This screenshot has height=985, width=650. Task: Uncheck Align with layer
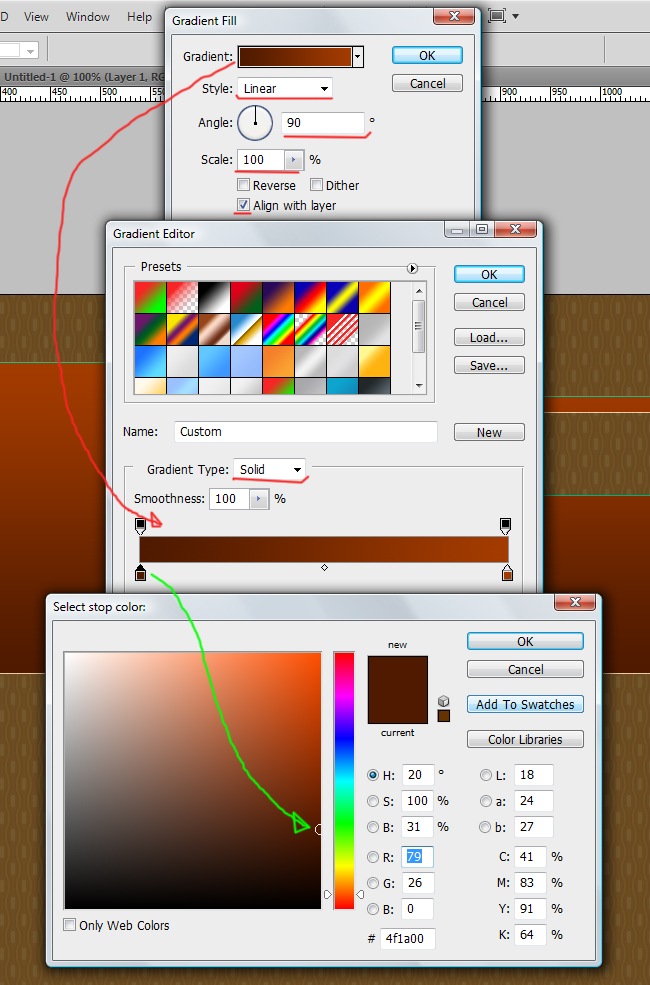[x=243, y=205]
